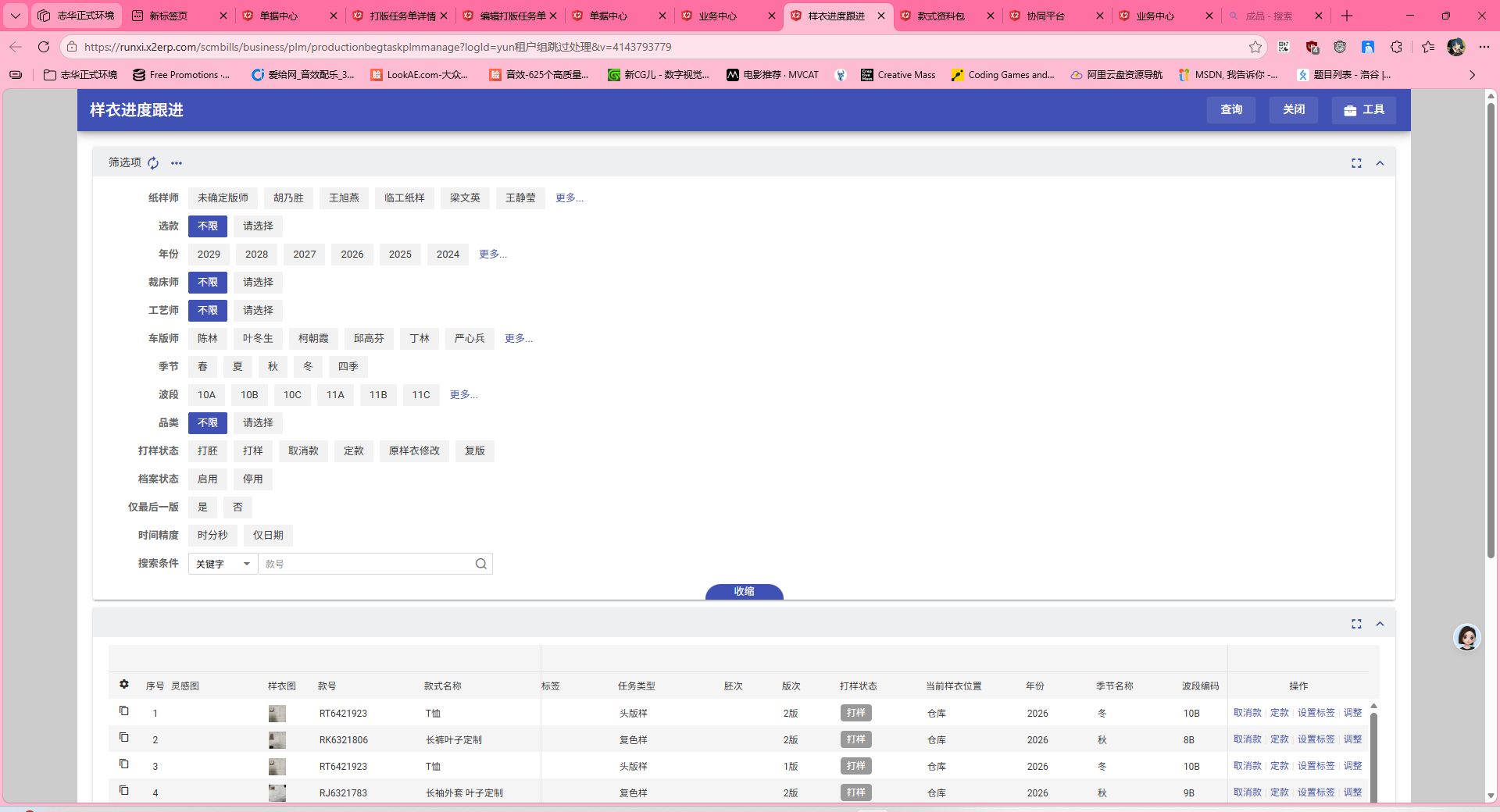Click the browser favorites star icon
The height and width of the screenshot is (812, 1500).
point(1255,47)
